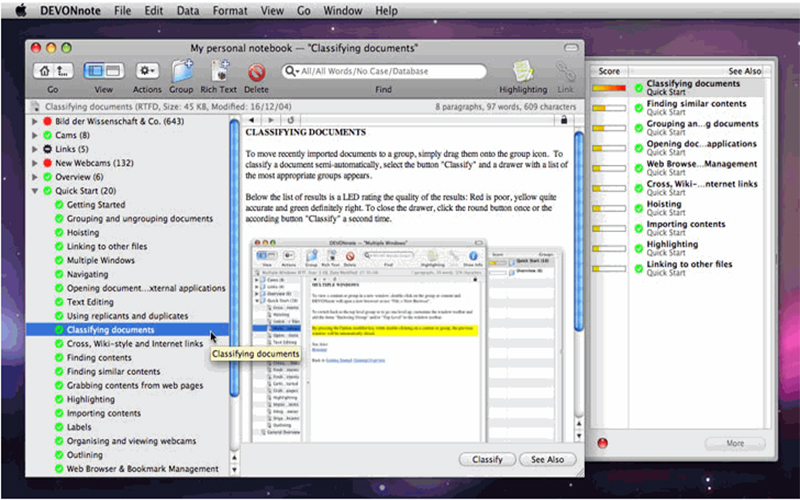Select Grouping and ungrouping documents item
800x500 pixels.
pos(140,218)
